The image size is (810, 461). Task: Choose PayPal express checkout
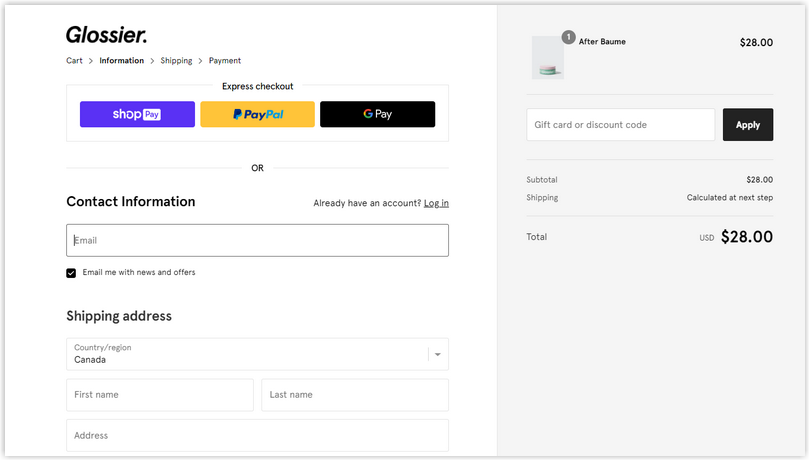(x=257, y=114)
